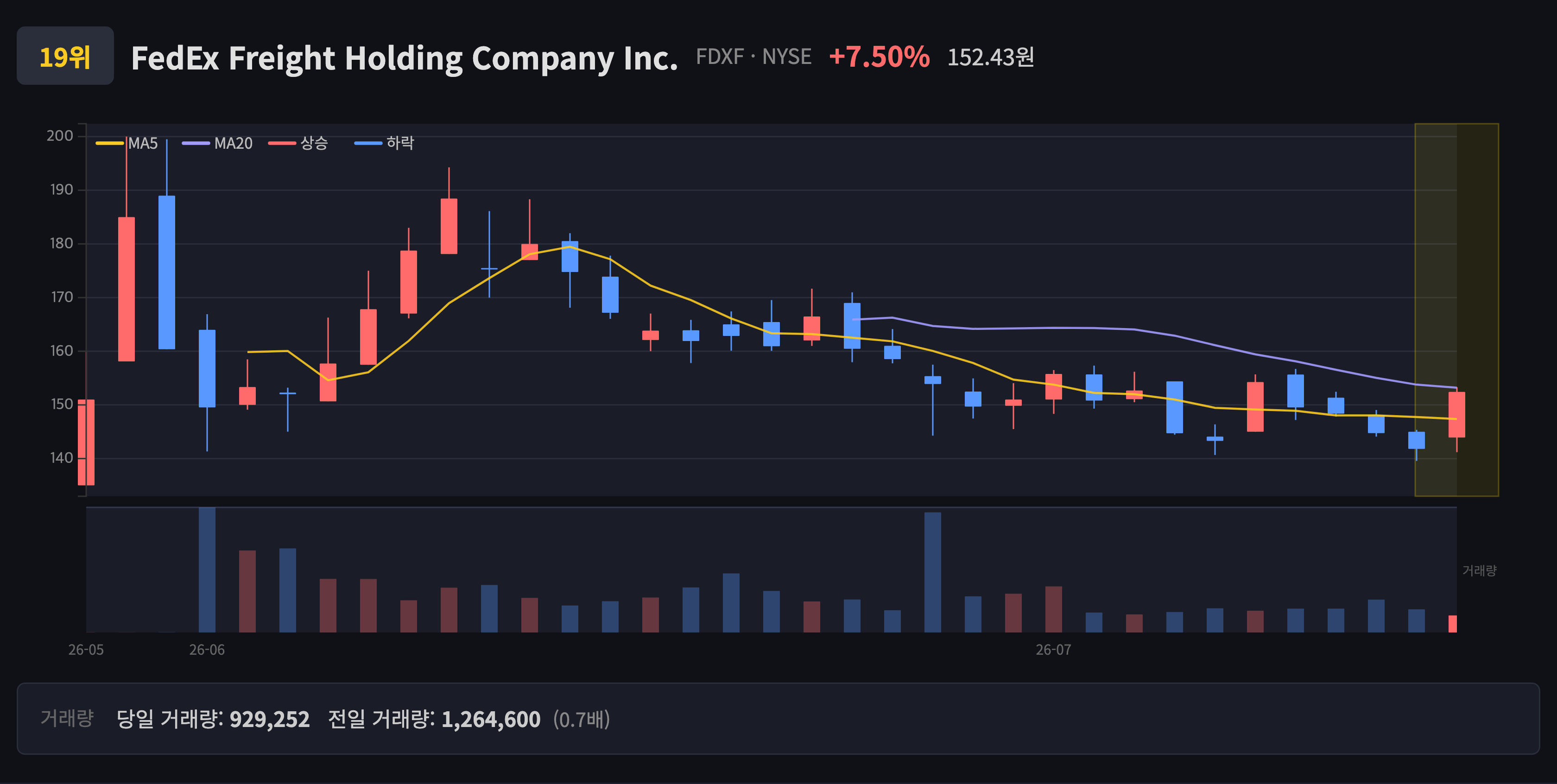Click the +7.50% change value

click(x=879, y=57)
